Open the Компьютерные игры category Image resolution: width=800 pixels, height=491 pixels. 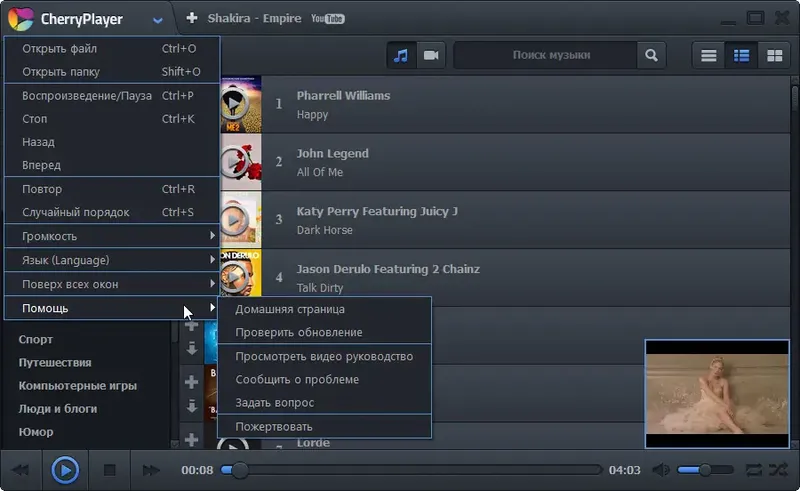[x=78, y=385]
